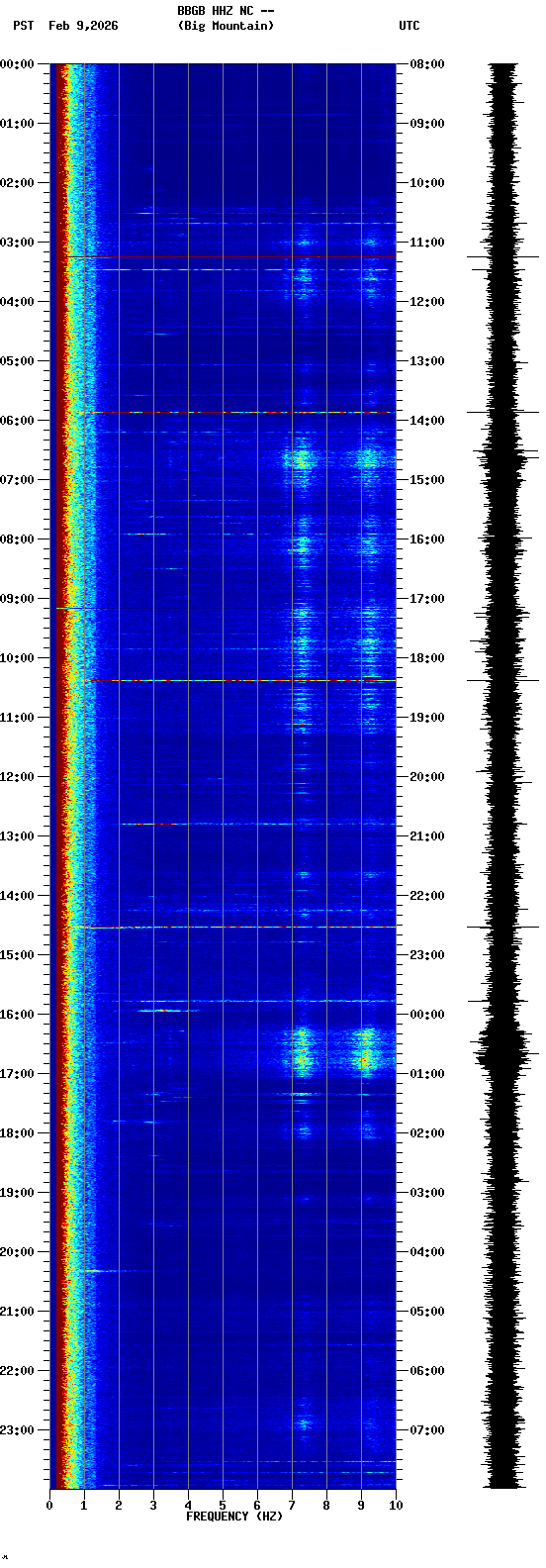
Task: Click the PST '00:00' time label
Action: [18, 64]
